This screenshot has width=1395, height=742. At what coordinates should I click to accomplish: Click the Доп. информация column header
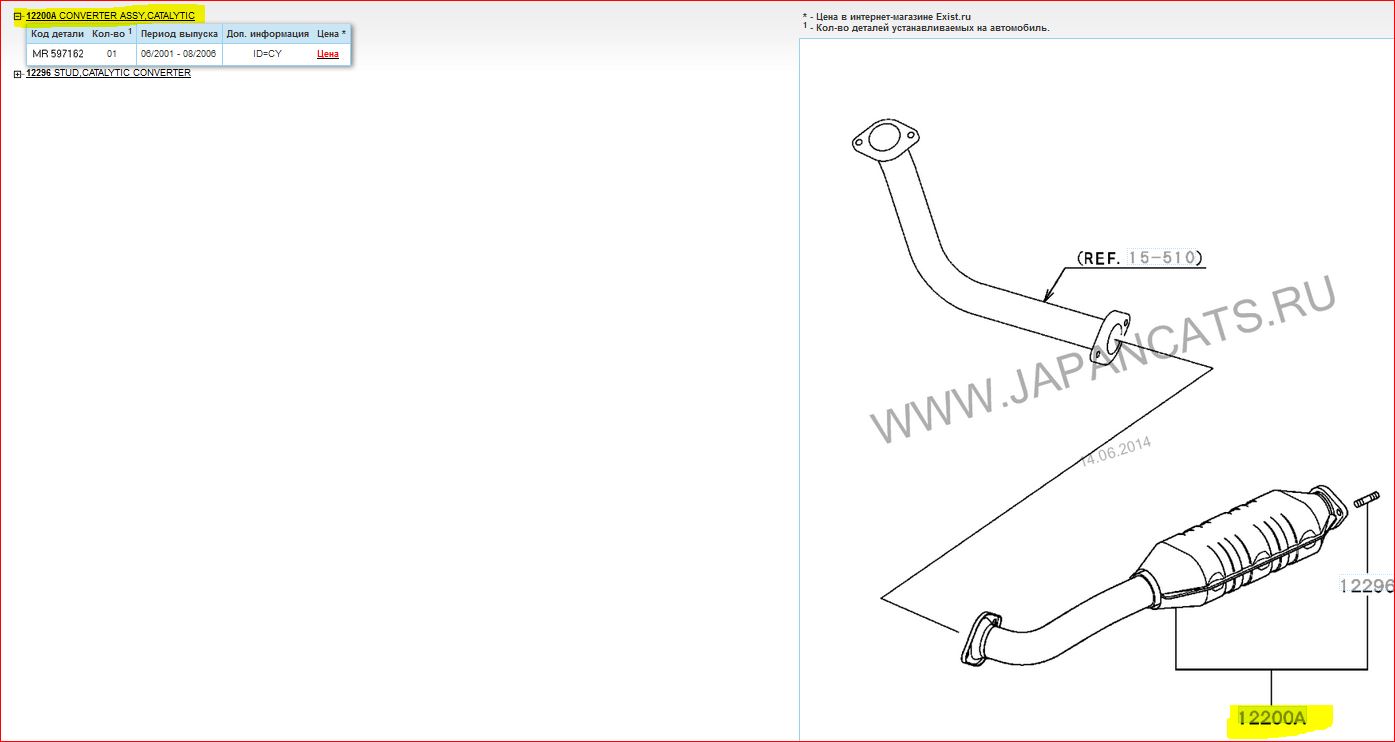click(267, 34)
